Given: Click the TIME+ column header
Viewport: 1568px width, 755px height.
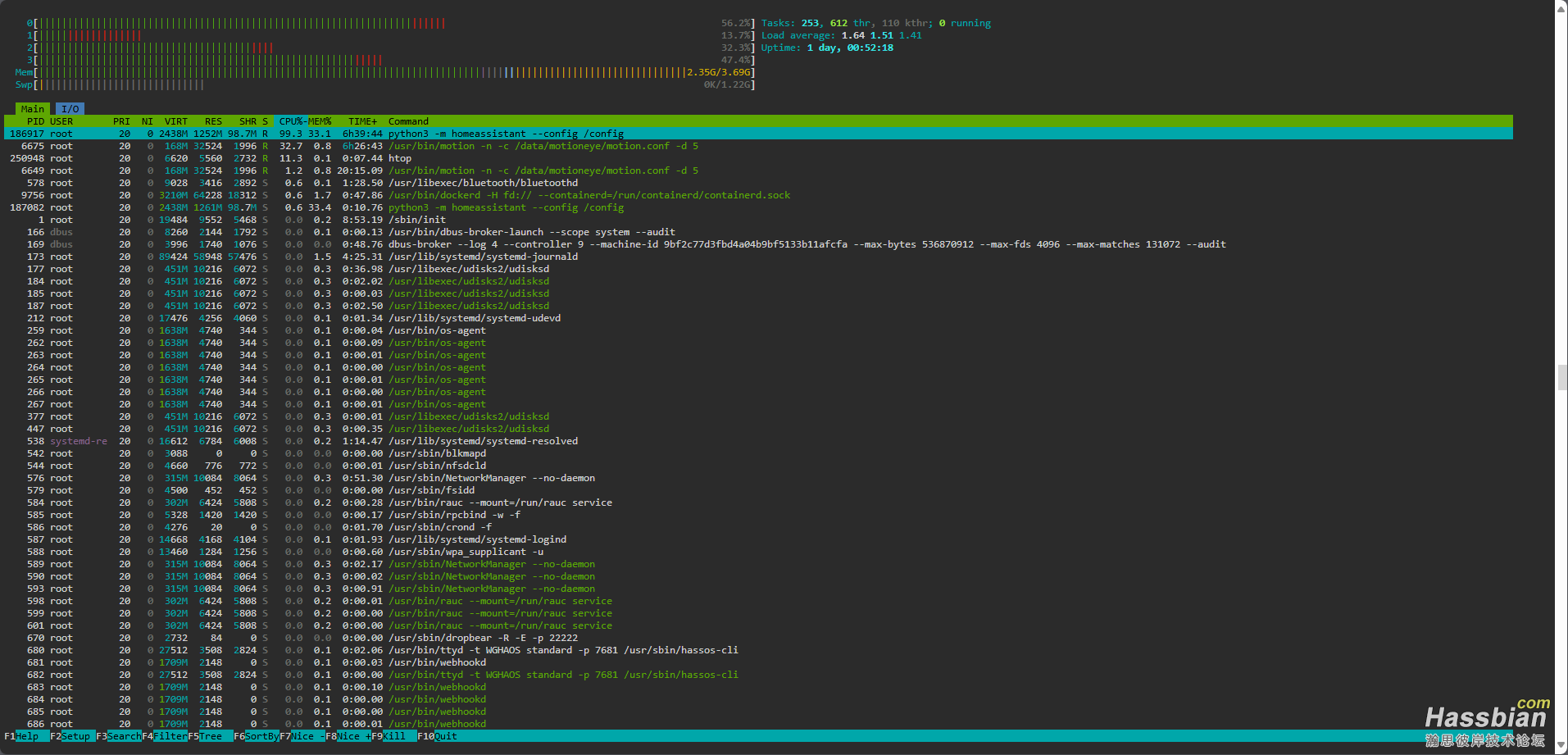Looking at the screenshot, I should pyautogui.click(x=362, y=121).
